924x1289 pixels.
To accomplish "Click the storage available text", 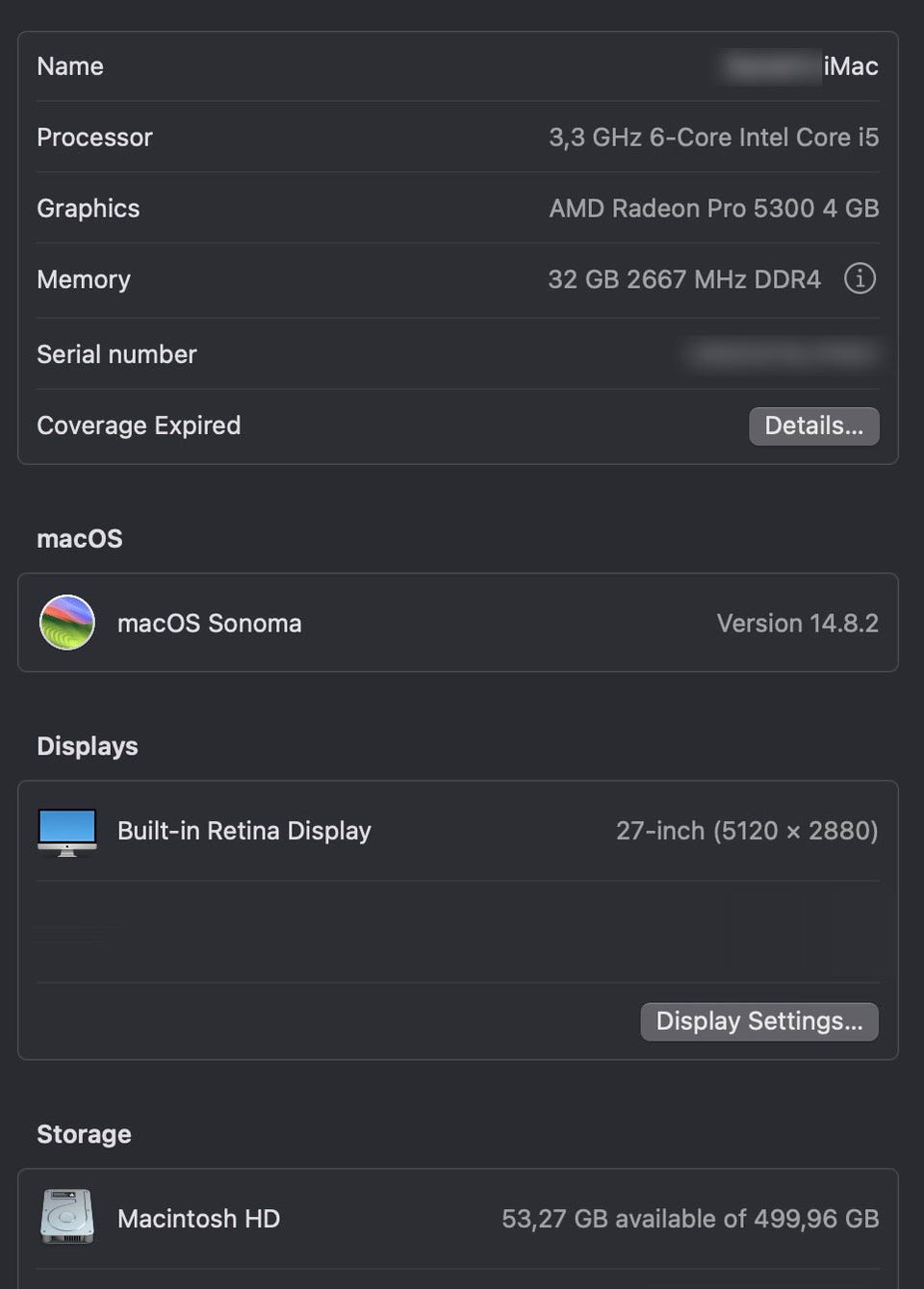I will 689,1219.
